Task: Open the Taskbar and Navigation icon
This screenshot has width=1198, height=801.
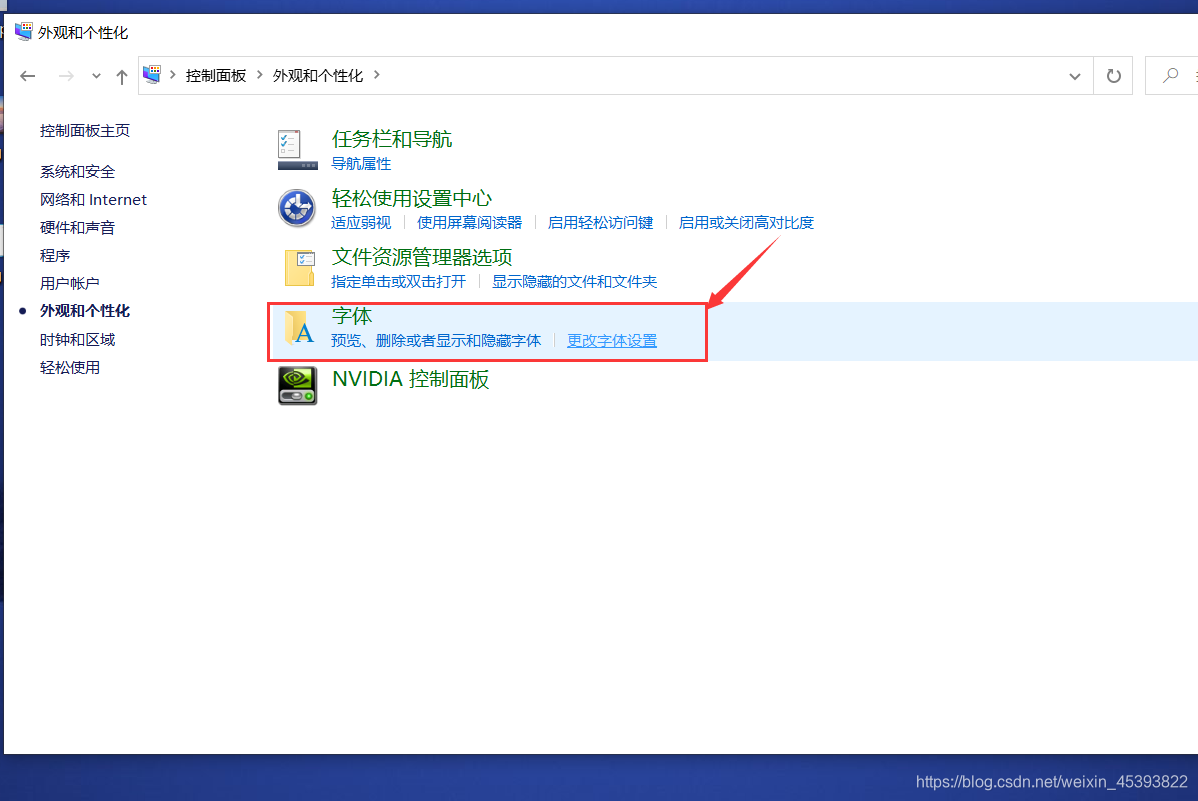Action: (297, 149)
